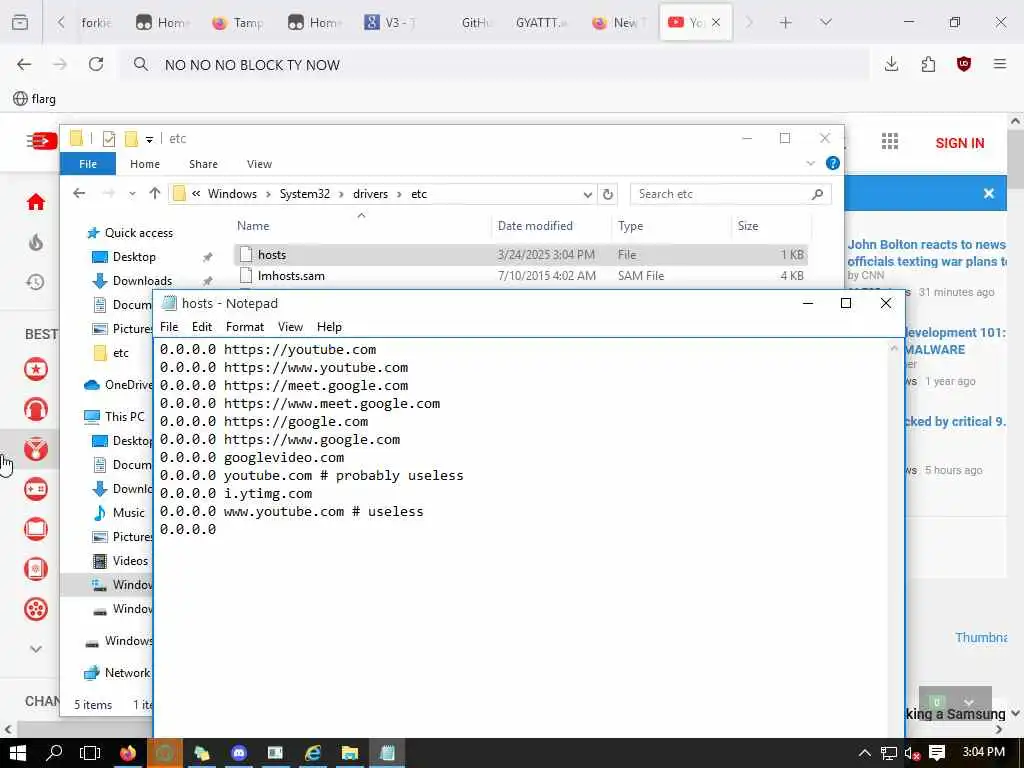Open the View ribbon tab in Explorer
The height and width of the screenshot is (768, 1024).
point(259,164)
